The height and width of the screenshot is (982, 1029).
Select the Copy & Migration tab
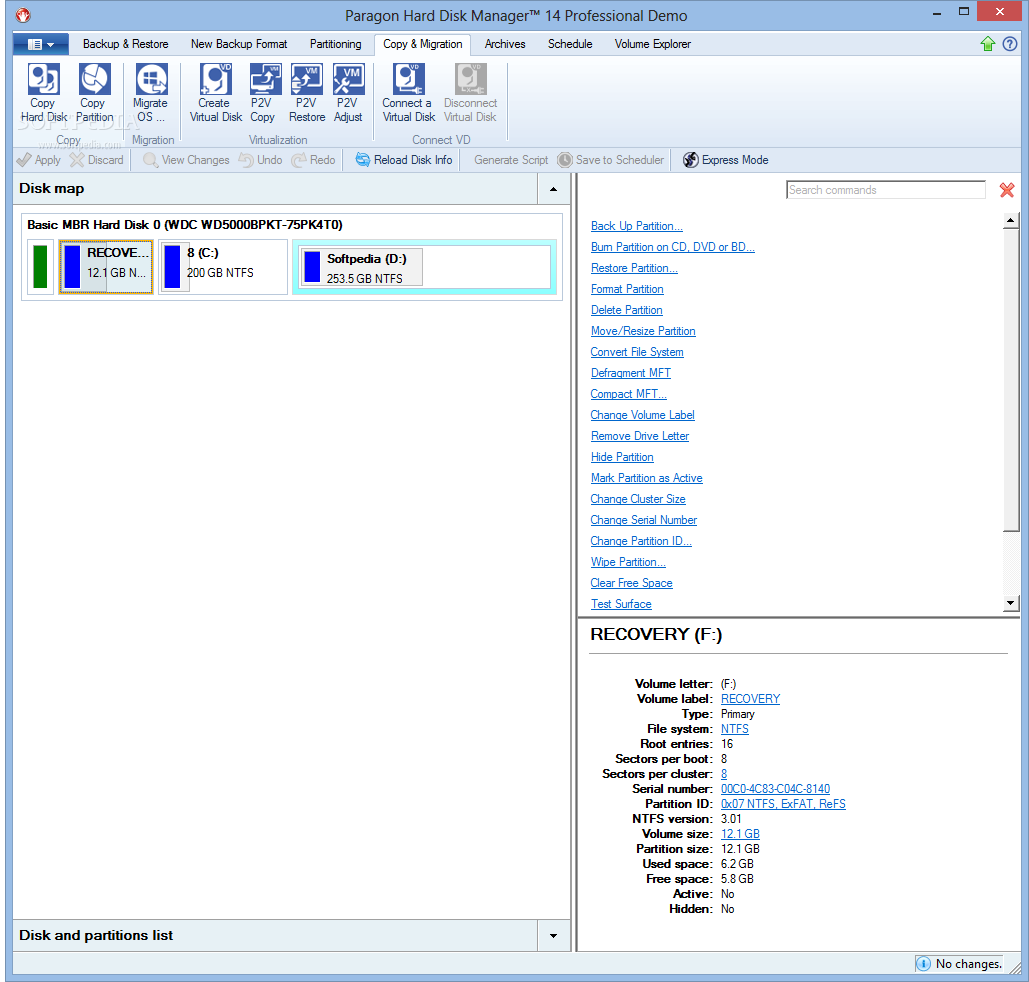click(x=423, y=44)
